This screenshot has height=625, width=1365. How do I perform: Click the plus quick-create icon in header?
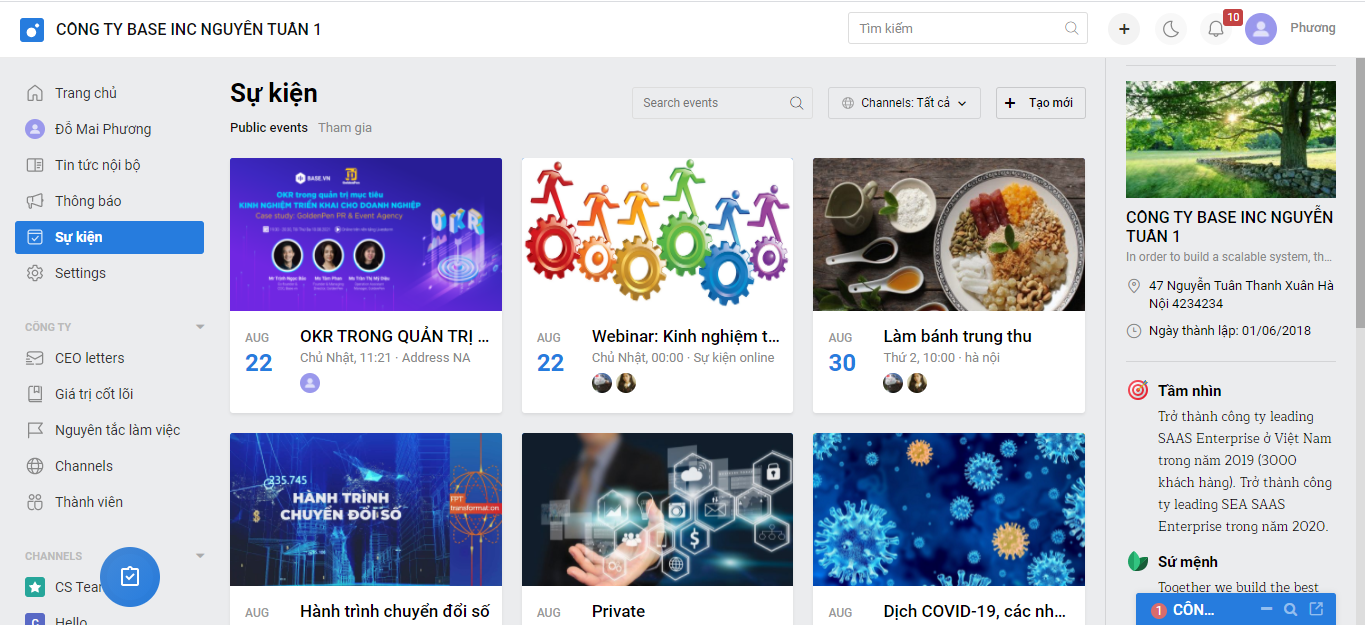tap(1124, 29)
